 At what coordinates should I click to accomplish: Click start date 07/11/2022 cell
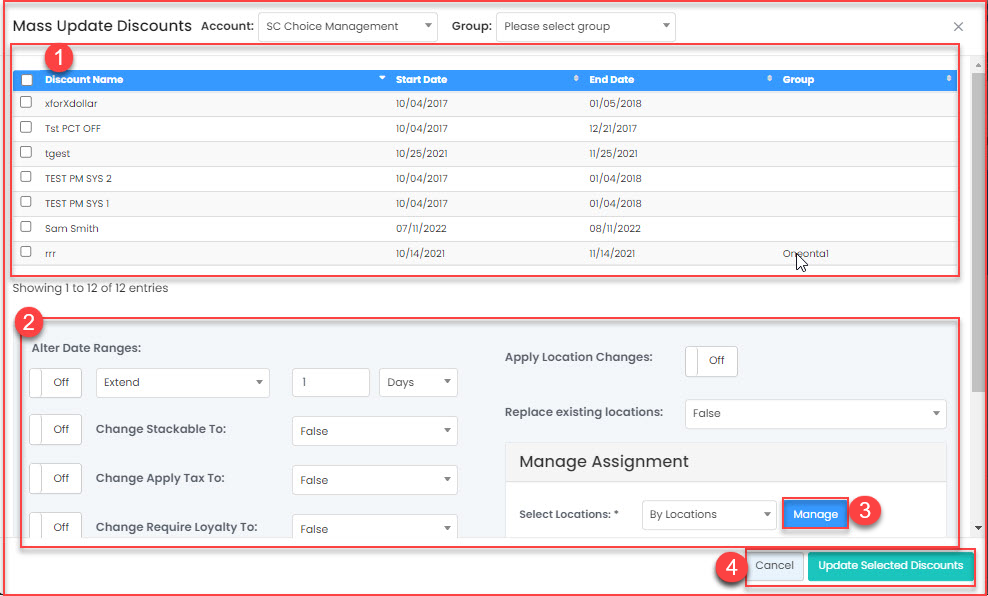point(421,228)
